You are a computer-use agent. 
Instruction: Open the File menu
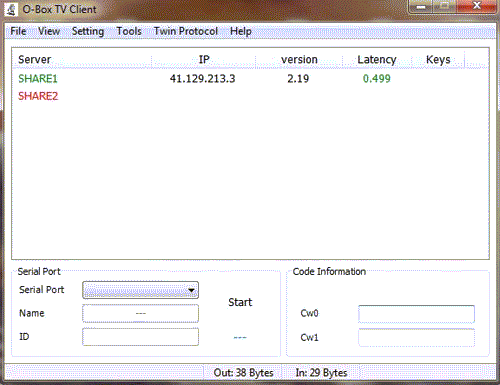click(18, 31)
